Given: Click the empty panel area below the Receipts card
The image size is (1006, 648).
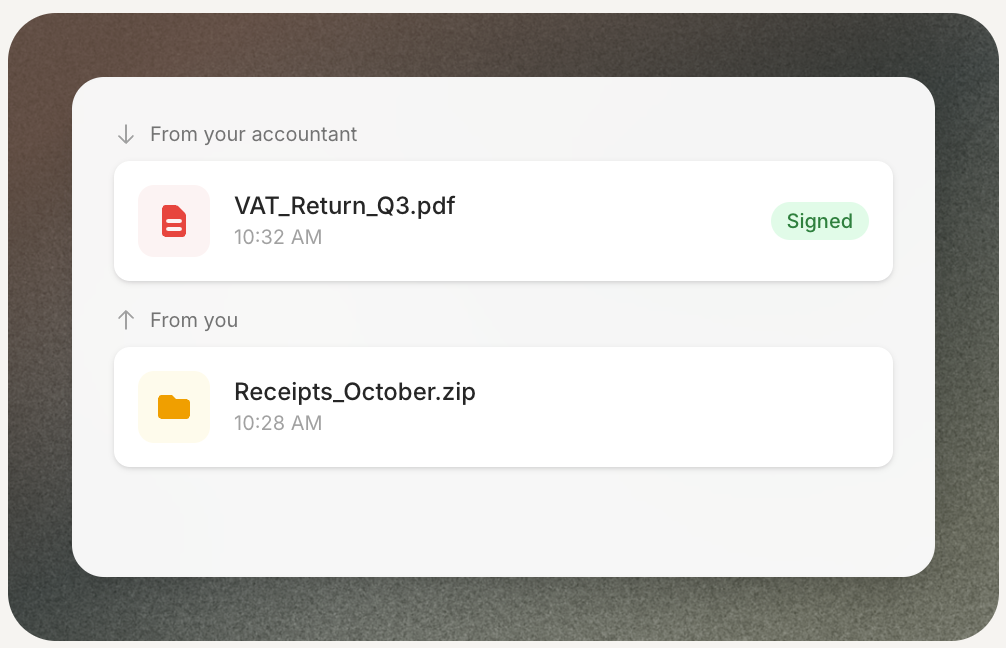Looking at the screenshot, I should pos(500,520).
